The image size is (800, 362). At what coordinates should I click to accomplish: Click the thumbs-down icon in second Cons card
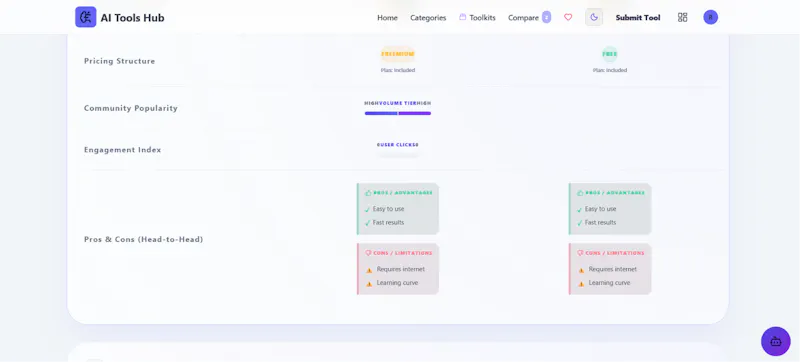[580, 253]
